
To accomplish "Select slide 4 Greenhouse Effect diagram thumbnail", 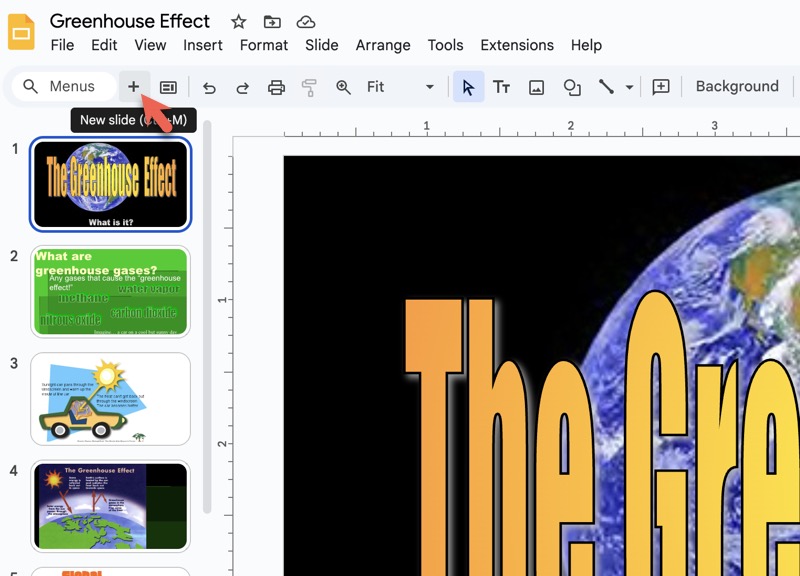I will (x=111, y=506).
